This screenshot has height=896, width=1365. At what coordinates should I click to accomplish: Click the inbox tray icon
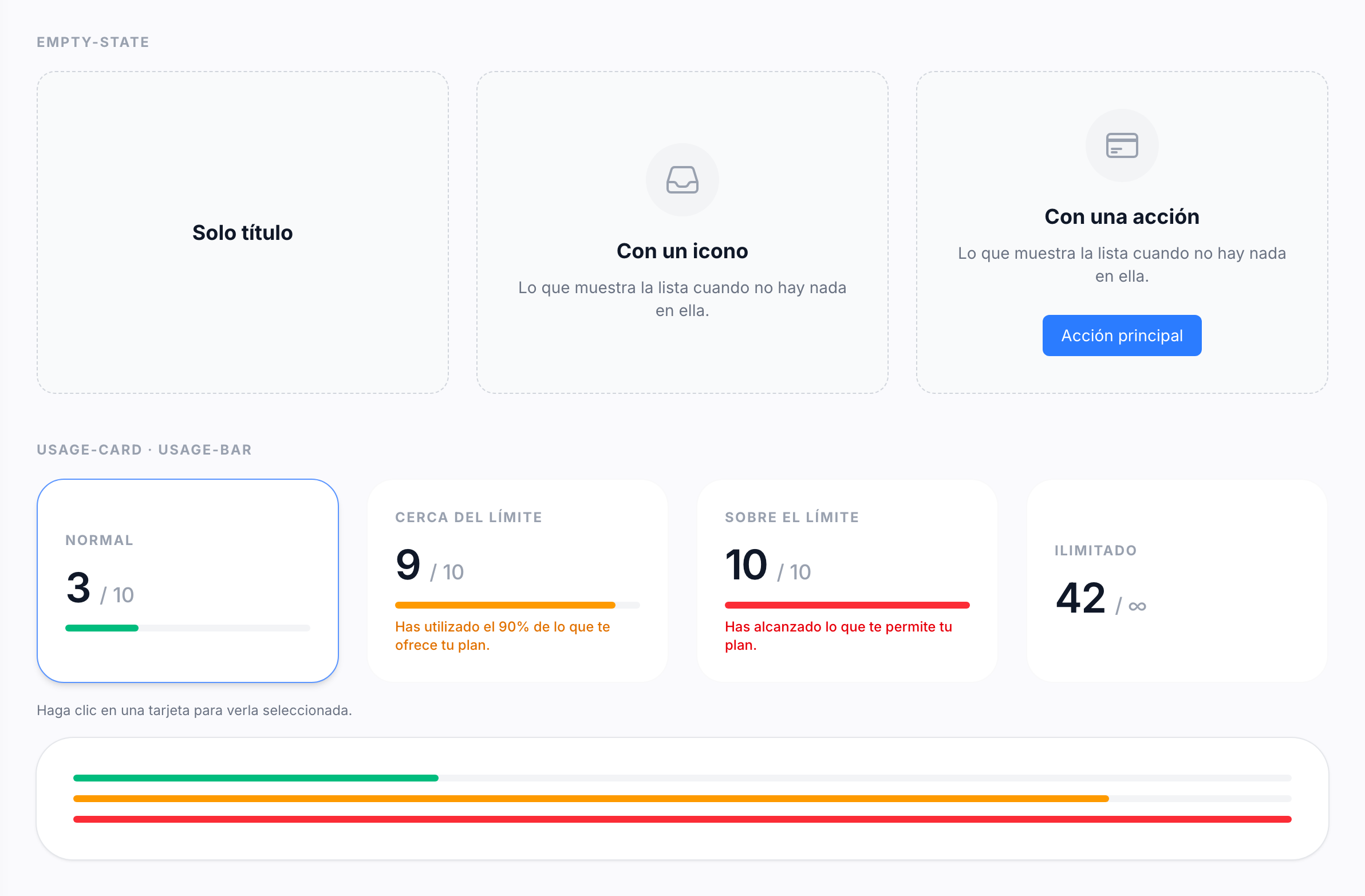pyautogui.click(x=682, y=180)
